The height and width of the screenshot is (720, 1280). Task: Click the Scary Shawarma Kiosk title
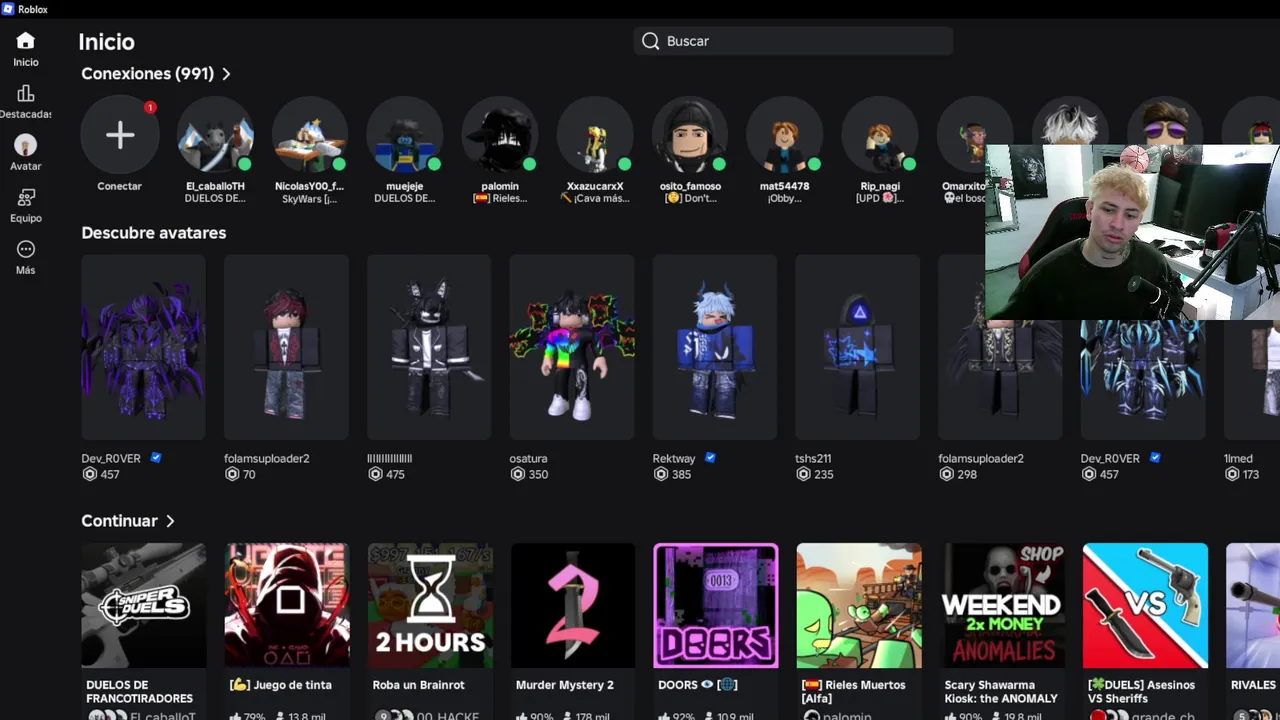(x=1001, y=692)
